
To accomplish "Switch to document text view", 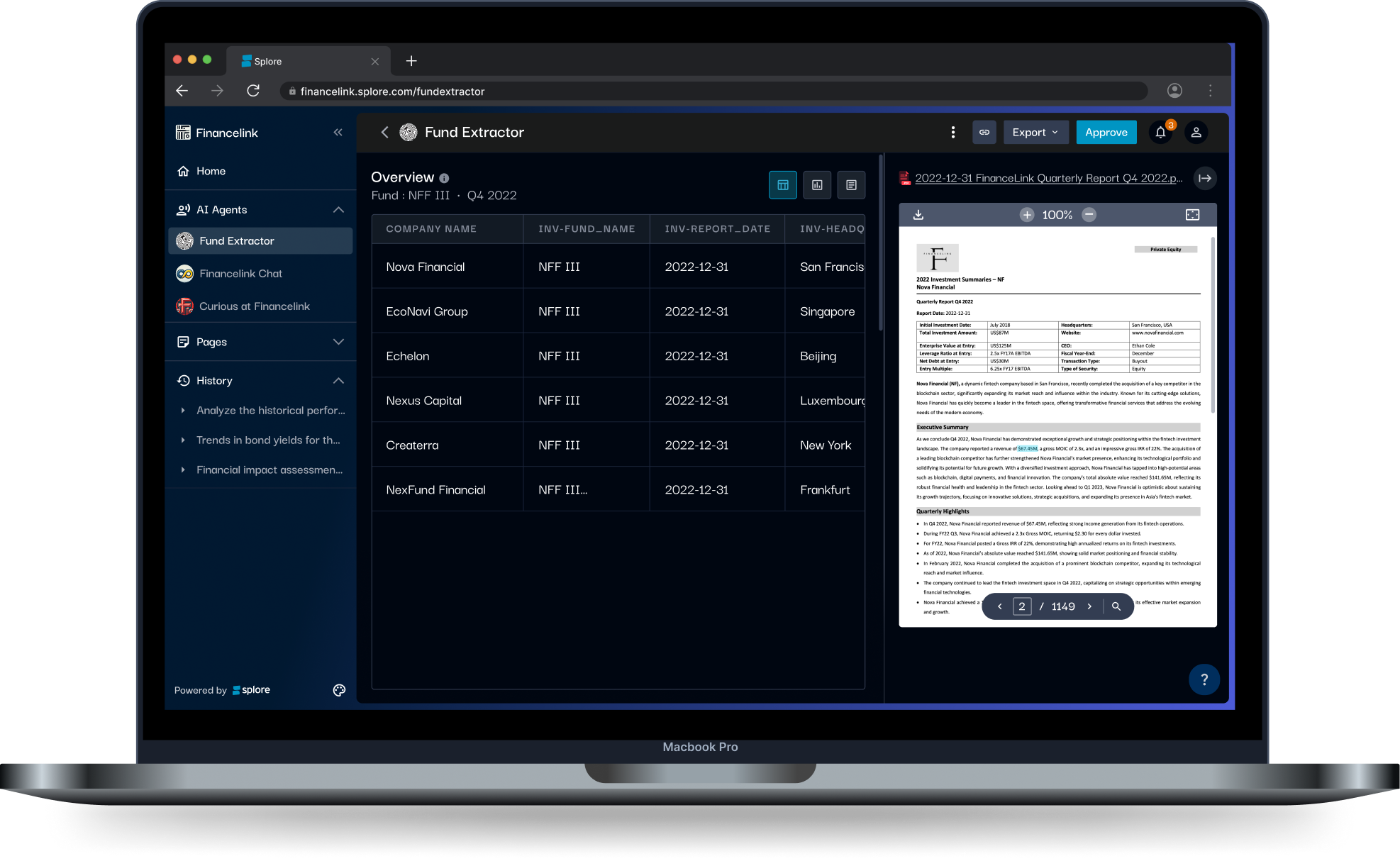I will (x=851, y=185).
